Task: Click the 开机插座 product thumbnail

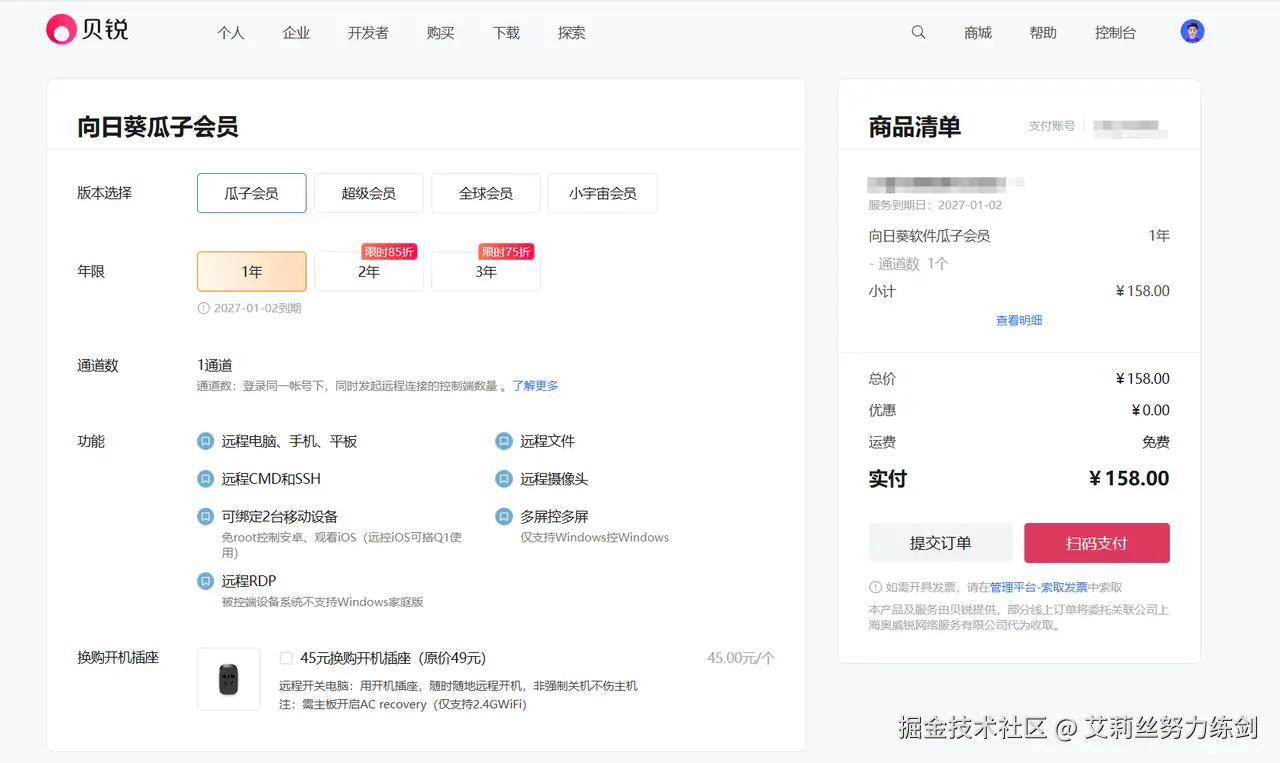Action: [x=229, y=679]
